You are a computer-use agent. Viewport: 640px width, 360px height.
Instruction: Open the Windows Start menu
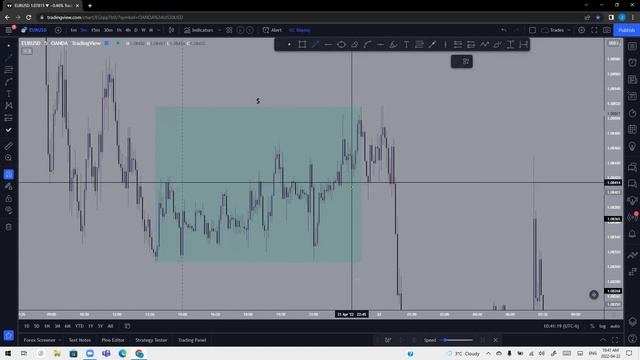[x=8, y=353]
